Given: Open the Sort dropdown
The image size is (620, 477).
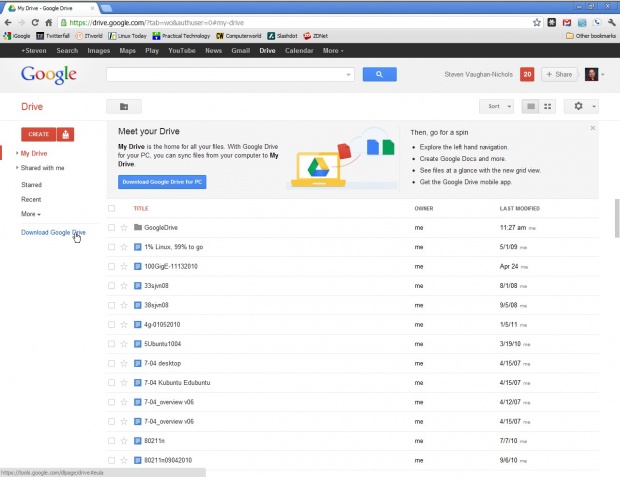Looking at the screenshot, I should 496,106.
